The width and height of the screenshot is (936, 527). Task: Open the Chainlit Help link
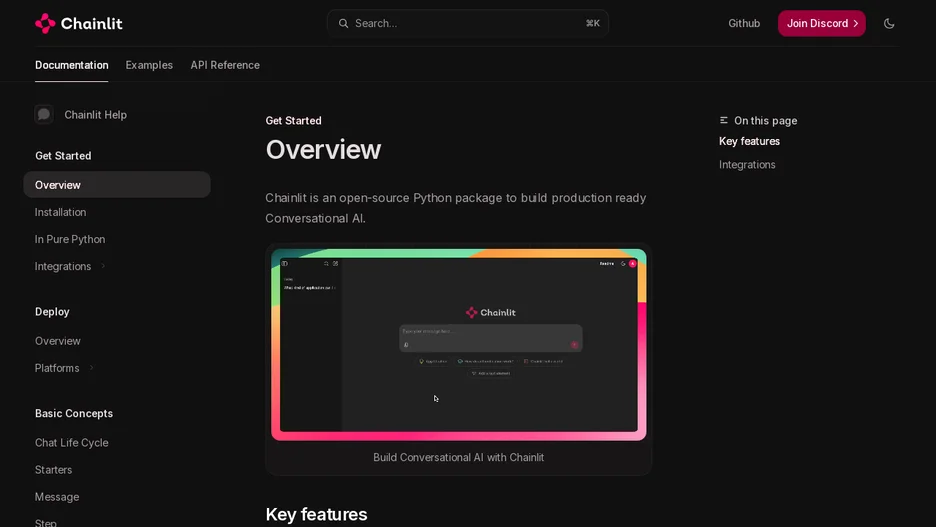tap(96, 115)
